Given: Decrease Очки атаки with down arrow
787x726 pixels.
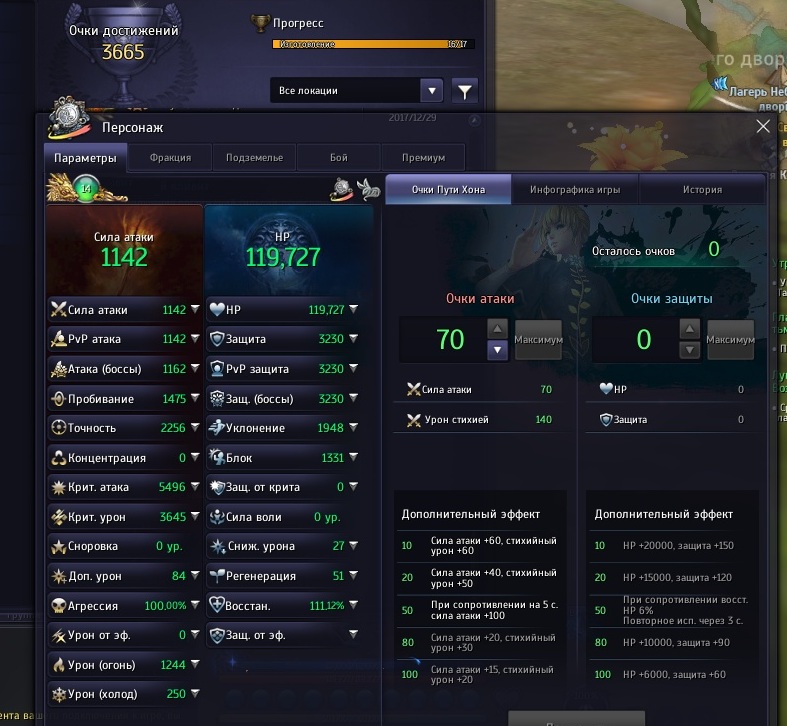Looking at the screenshot, I should click(x=497, y=350).
